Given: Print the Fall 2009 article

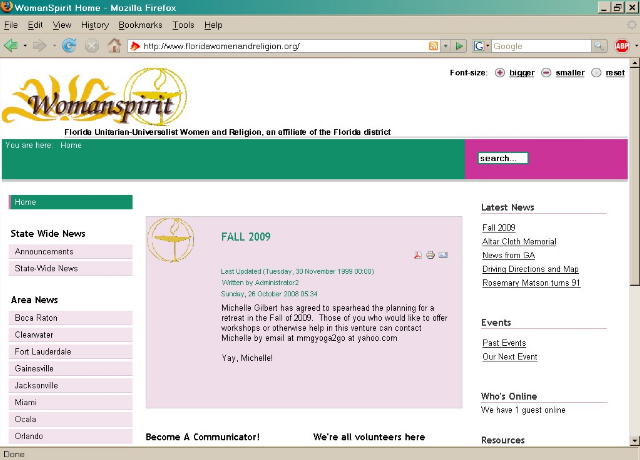Looking at the screenshot, I should tap(431, 255).
